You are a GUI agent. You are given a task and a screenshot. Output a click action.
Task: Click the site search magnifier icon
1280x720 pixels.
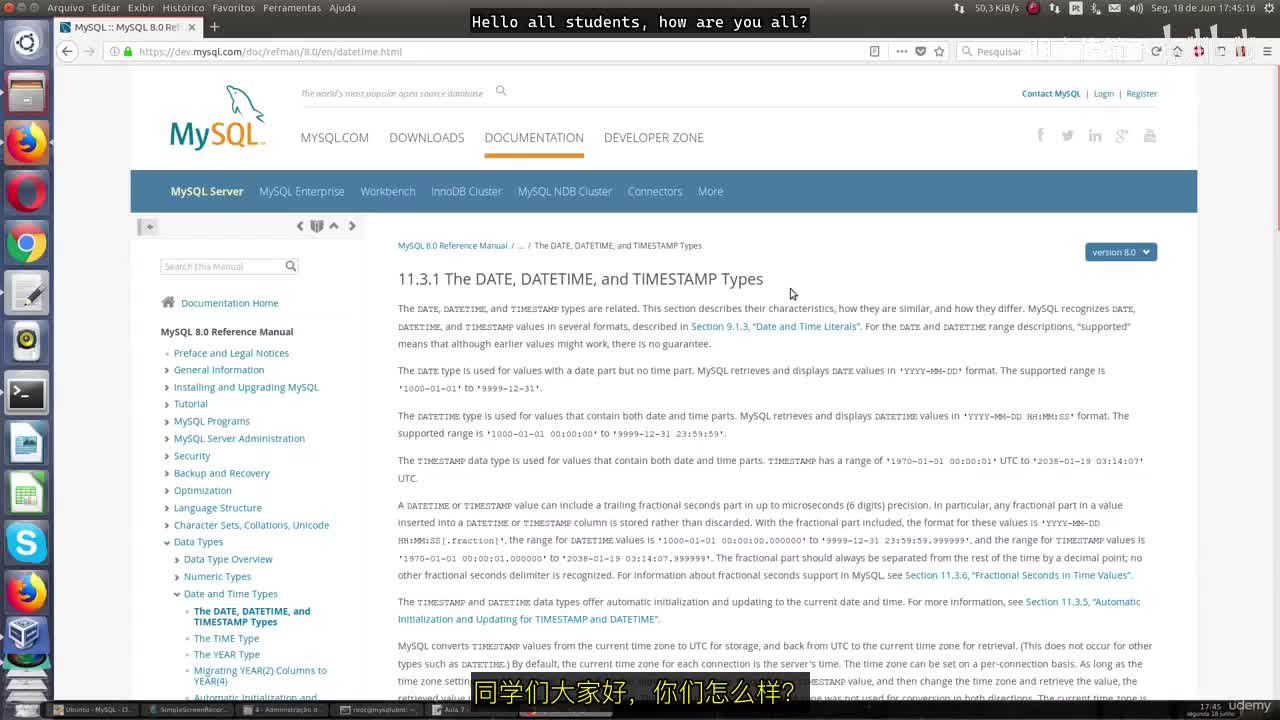501,91
